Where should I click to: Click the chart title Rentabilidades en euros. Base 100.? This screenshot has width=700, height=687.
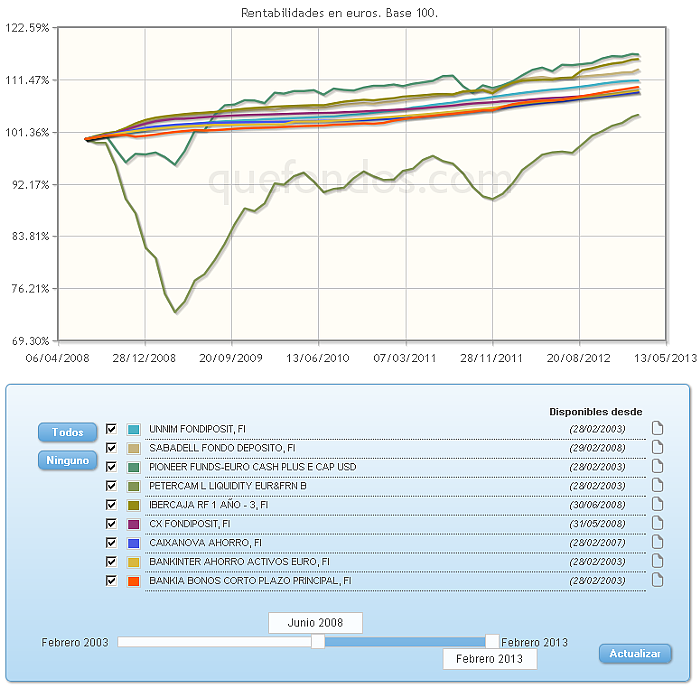(x=339, y=13)
